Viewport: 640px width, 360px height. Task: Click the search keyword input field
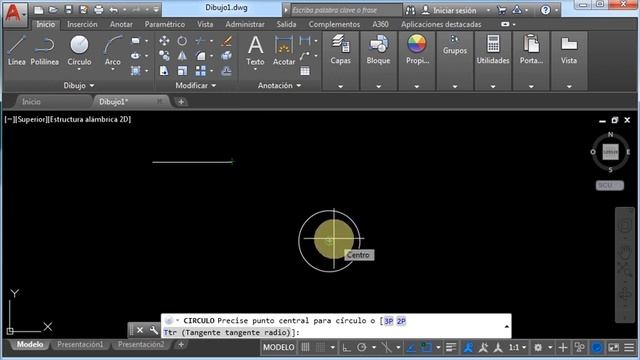coord(346,10)
